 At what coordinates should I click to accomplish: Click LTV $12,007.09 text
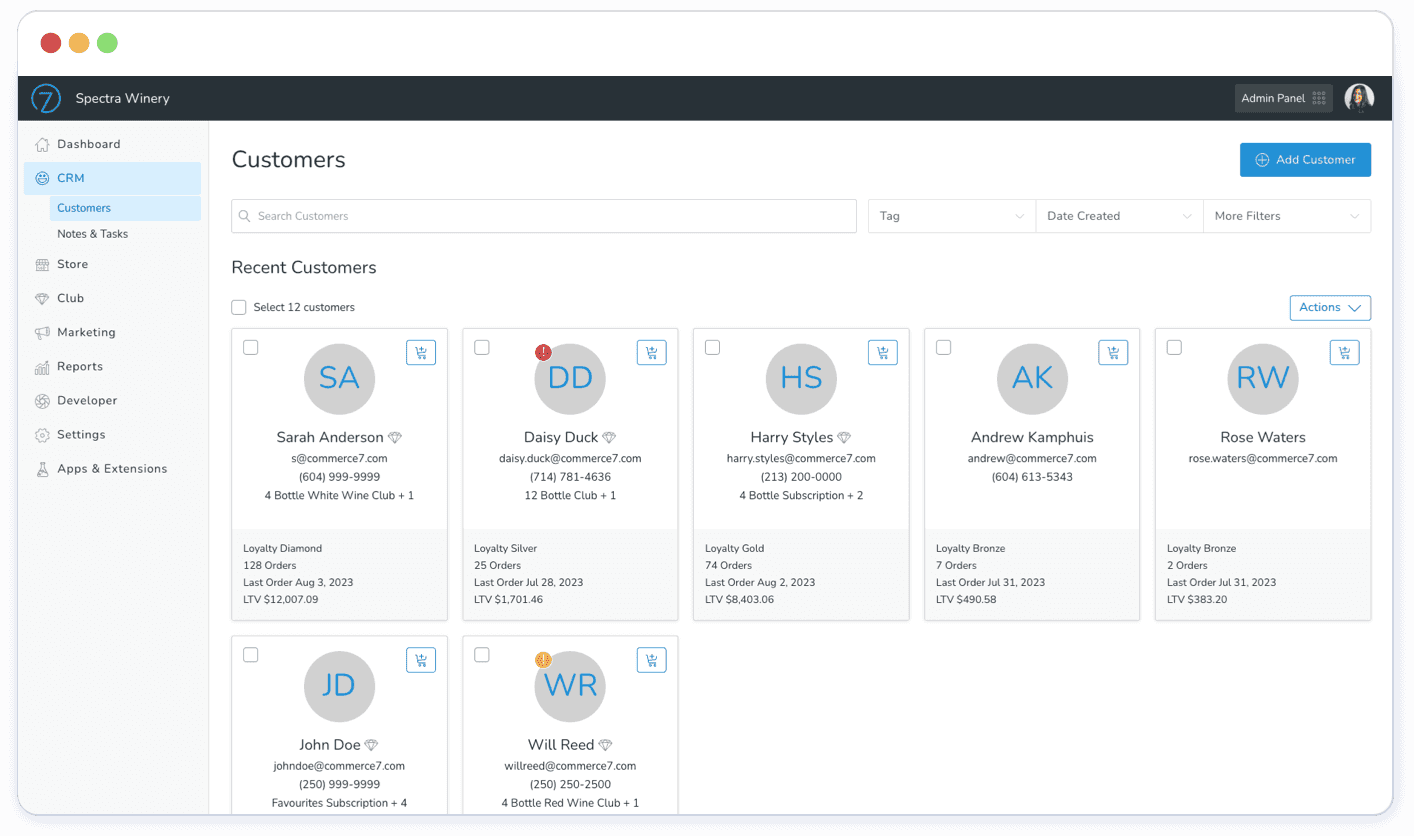(281, 600)
